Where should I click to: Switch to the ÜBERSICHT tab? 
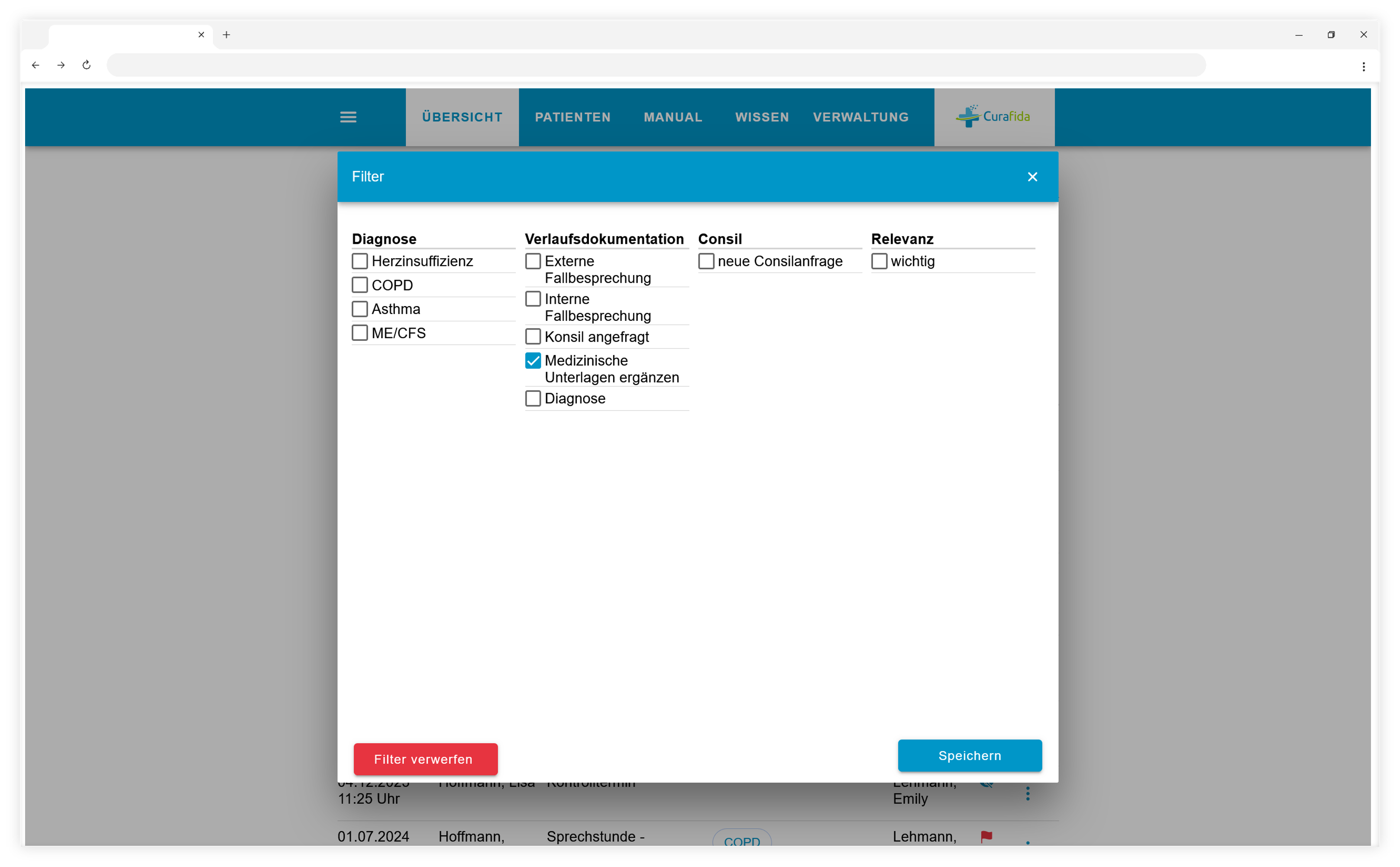point(462,117)
